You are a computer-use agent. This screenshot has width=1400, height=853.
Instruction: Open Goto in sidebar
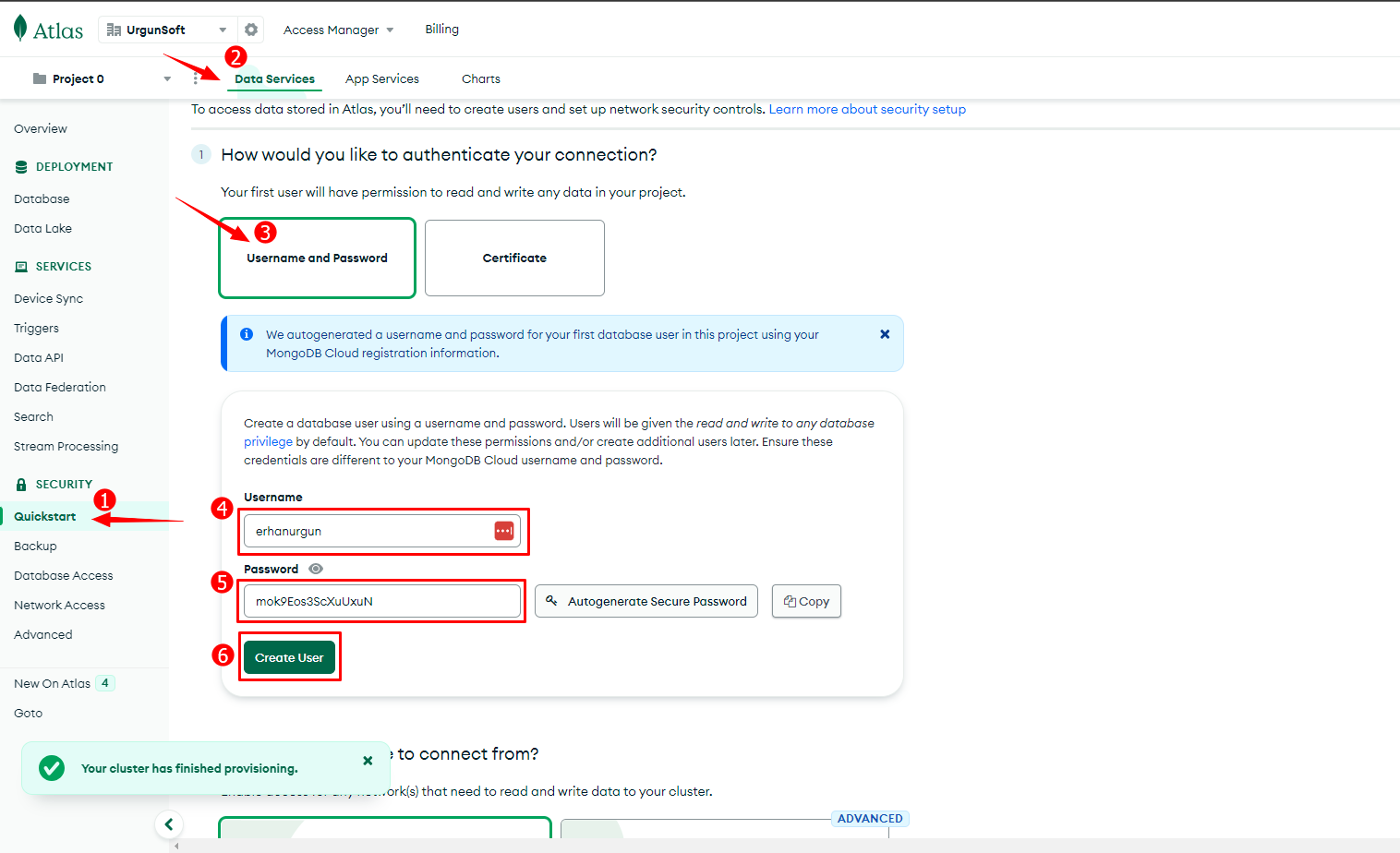[28, 713]
